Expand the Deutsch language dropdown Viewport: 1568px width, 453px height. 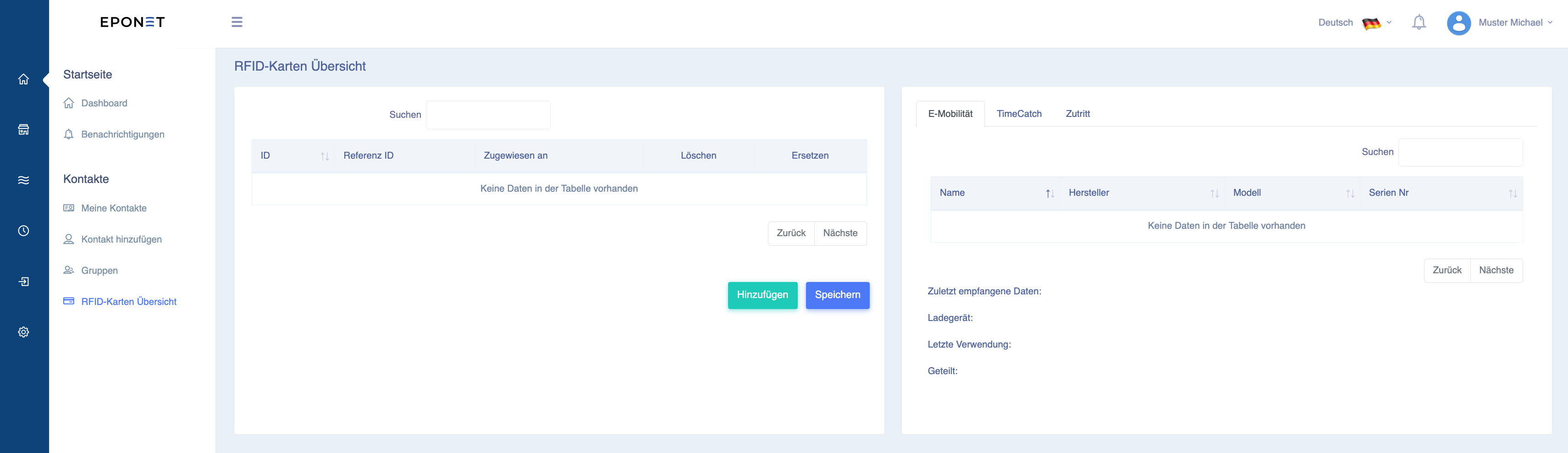click(x=1354, y=22)
